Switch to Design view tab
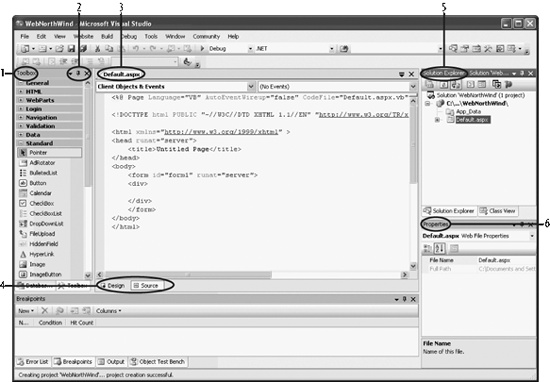 (x=113, y=286)
